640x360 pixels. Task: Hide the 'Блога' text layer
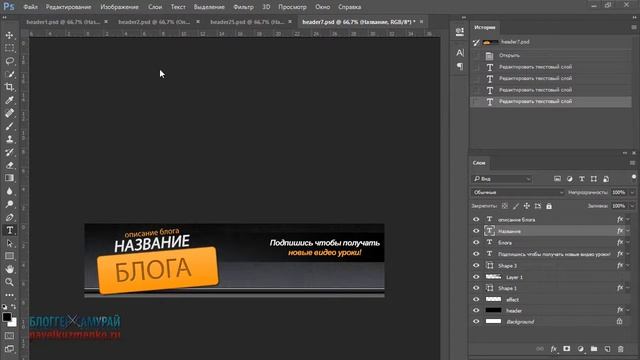(476, 242)
